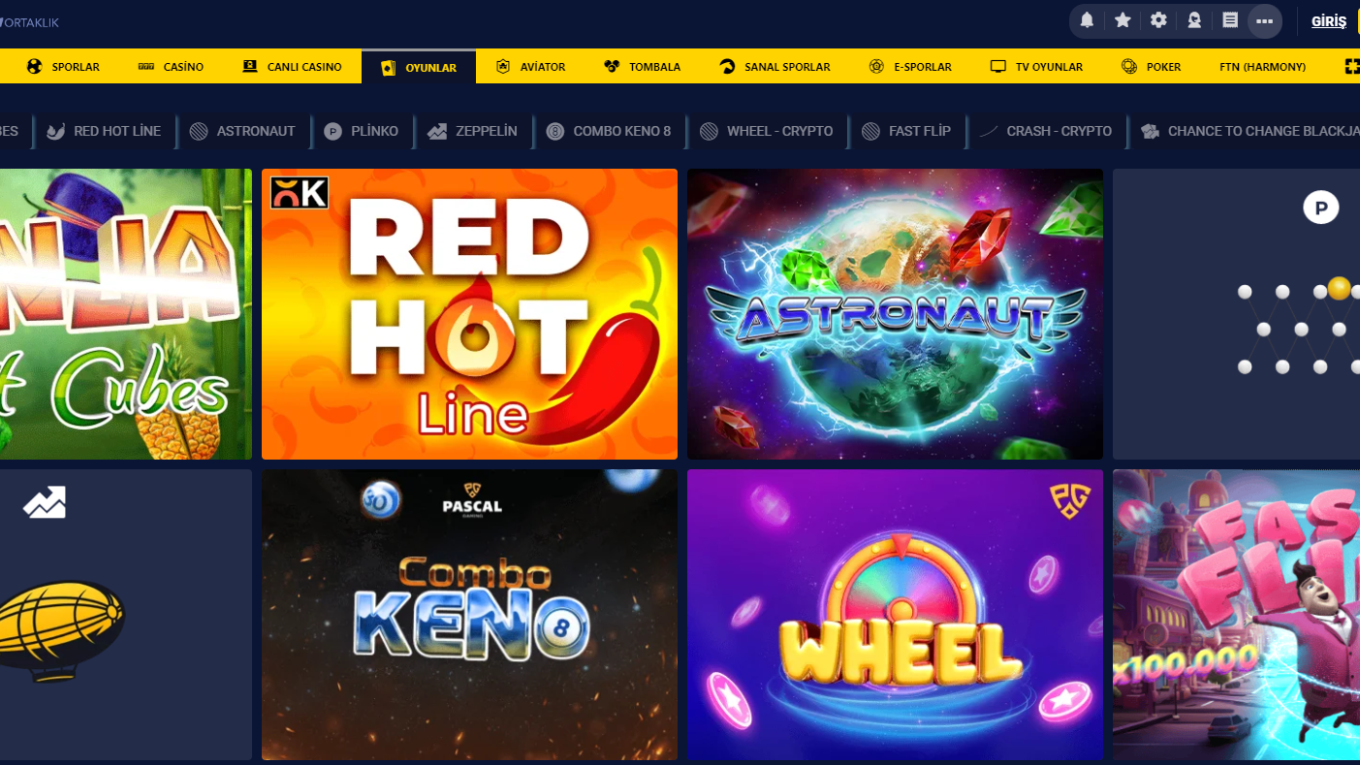Select the AVİATOR menu item
This screenshot has height=765, width=1360.
531,66
